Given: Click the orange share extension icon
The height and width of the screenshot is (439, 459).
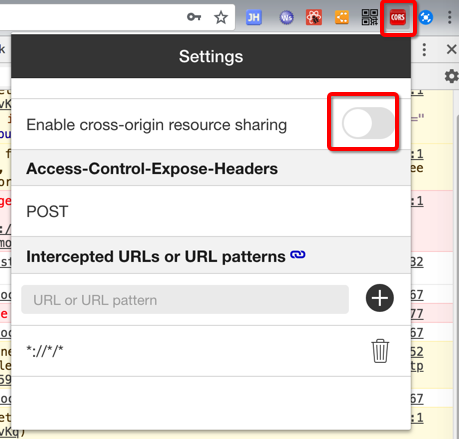Looking at the screenshot, I should click(x=342, y=17).
